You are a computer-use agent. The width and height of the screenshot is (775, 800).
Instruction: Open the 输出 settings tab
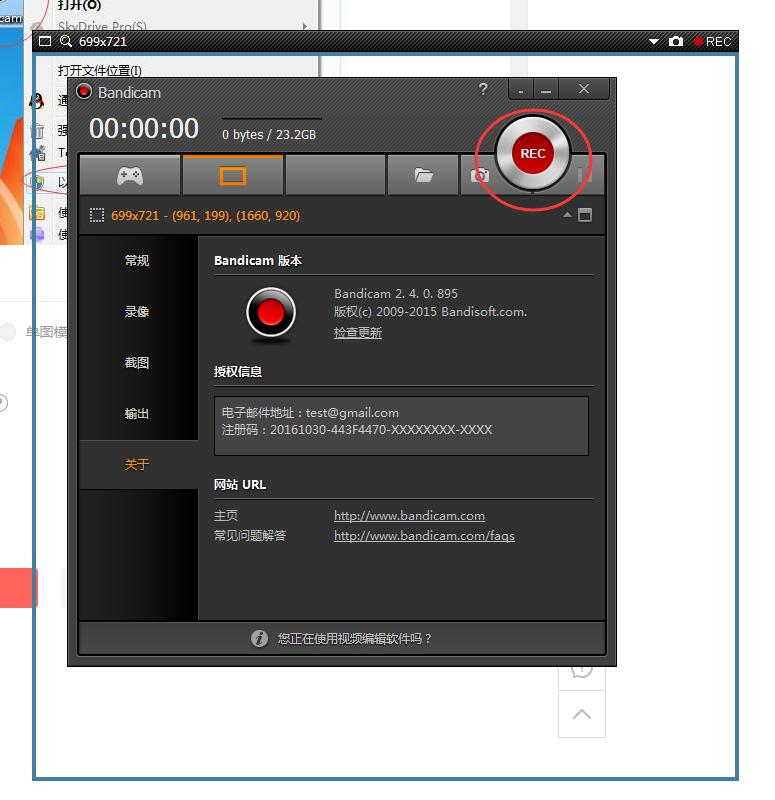pyautogui.click(x=137, y=413)
